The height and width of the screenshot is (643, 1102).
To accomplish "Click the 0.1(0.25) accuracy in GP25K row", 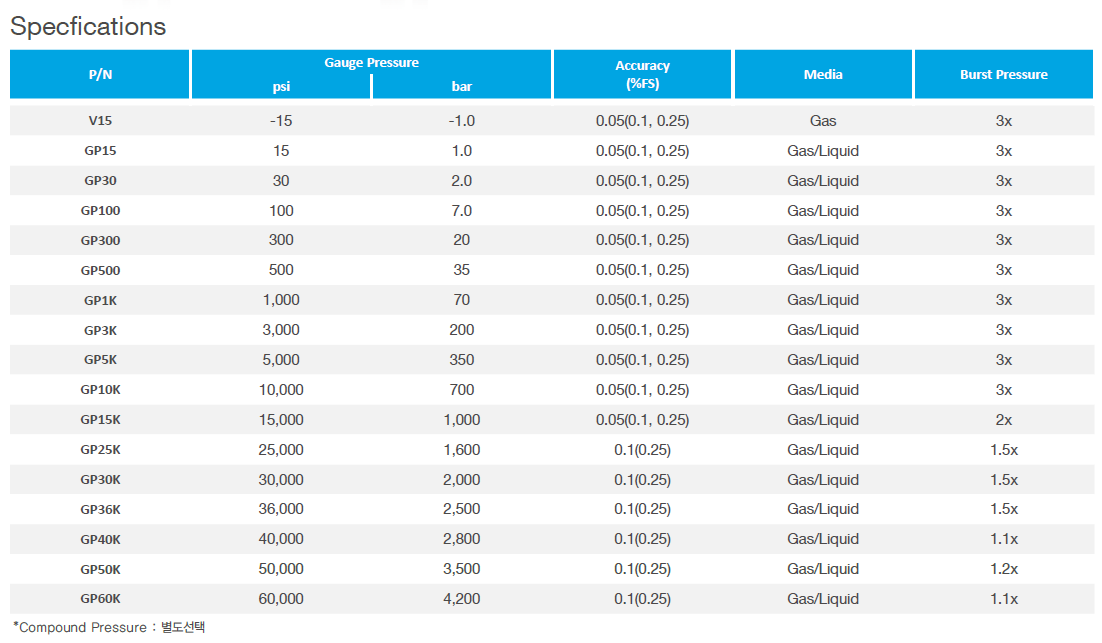I will (642, 450).
